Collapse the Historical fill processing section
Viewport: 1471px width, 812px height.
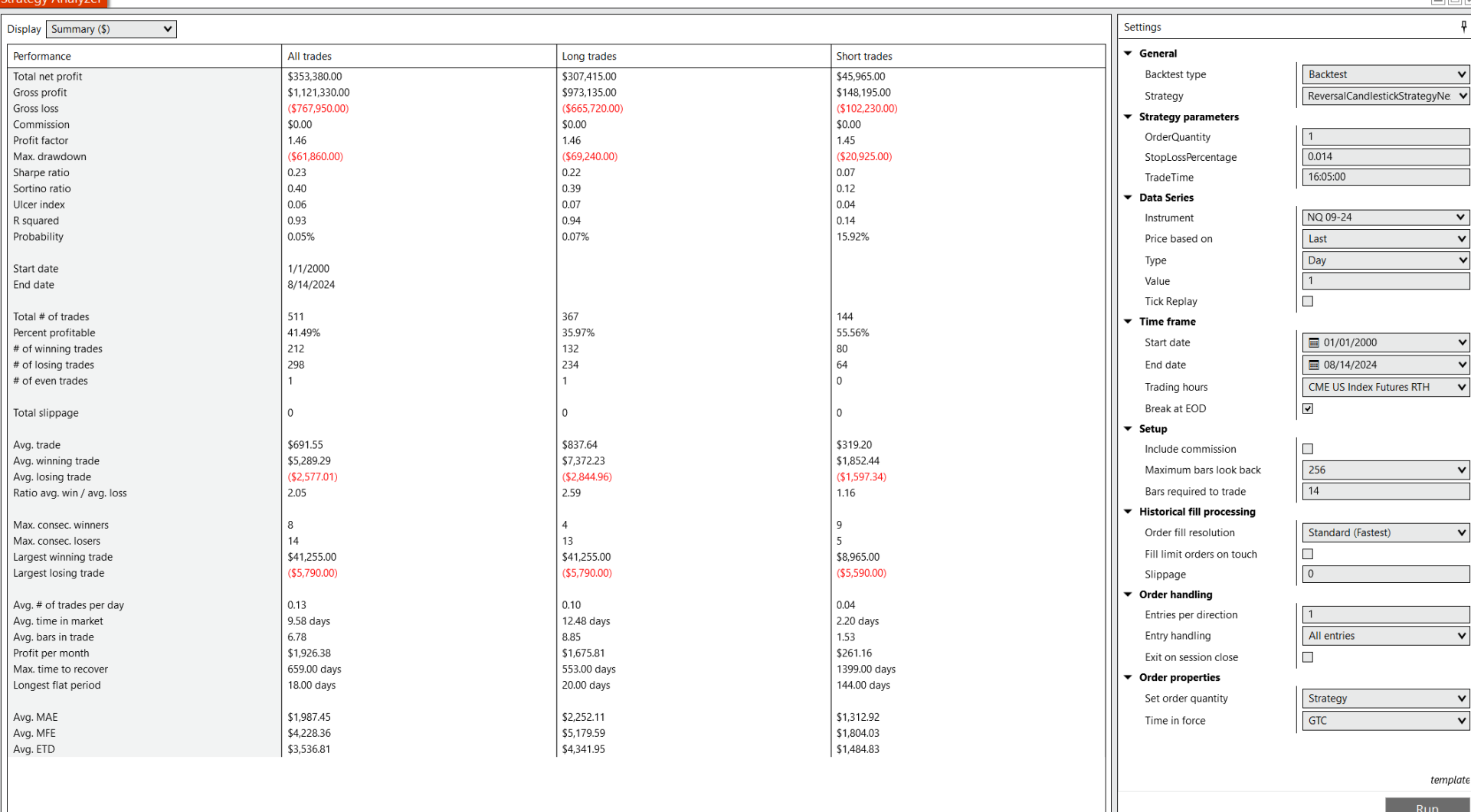click(1128, 512)
